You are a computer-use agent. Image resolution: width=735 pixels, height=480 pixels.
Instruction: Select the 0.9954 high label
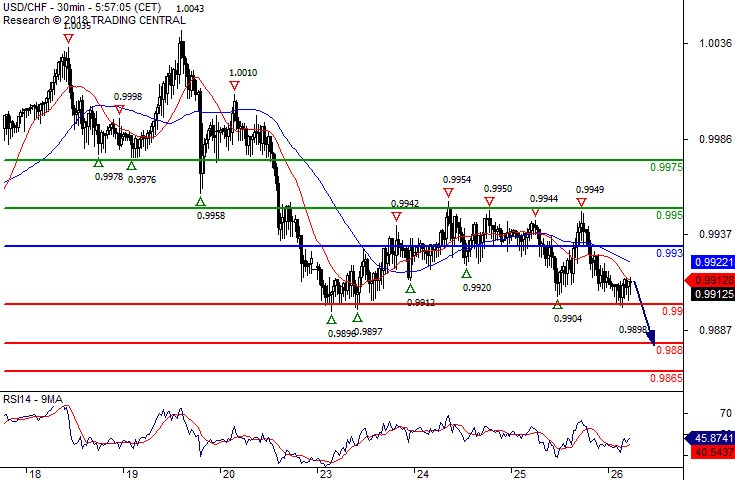(x=457, y=180)
